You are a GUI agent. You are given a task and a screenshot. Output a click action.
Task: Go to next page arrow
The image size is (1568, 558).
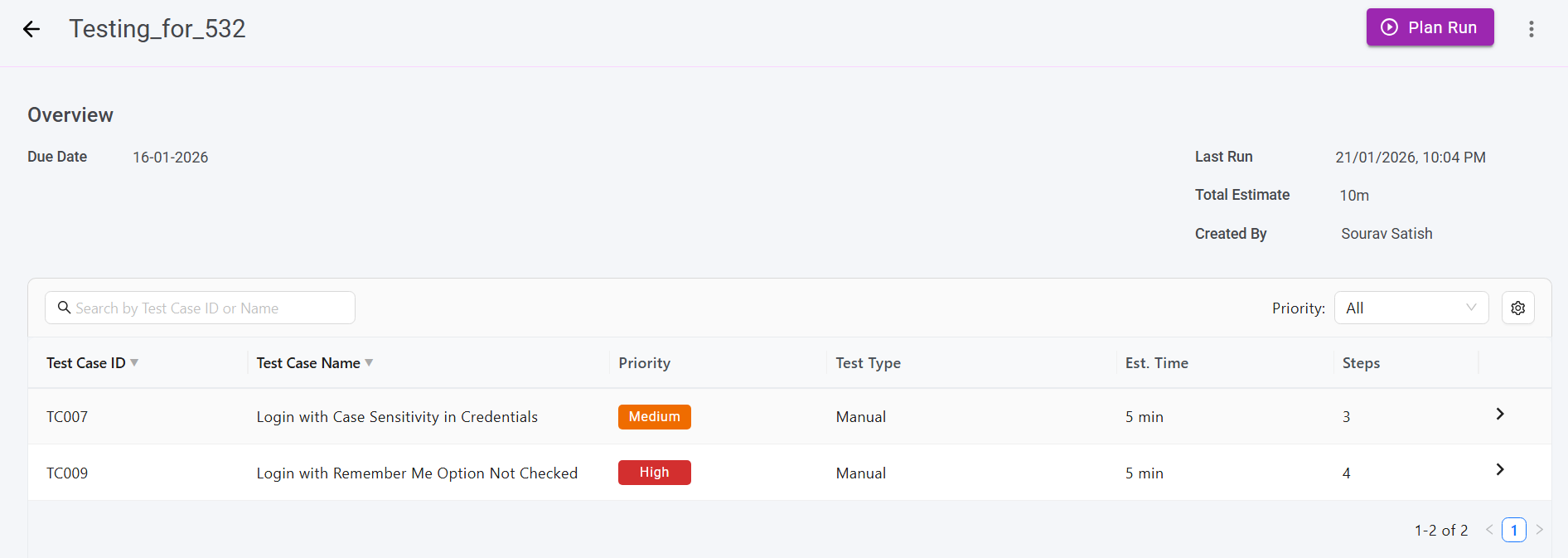tap(1539, 530)
